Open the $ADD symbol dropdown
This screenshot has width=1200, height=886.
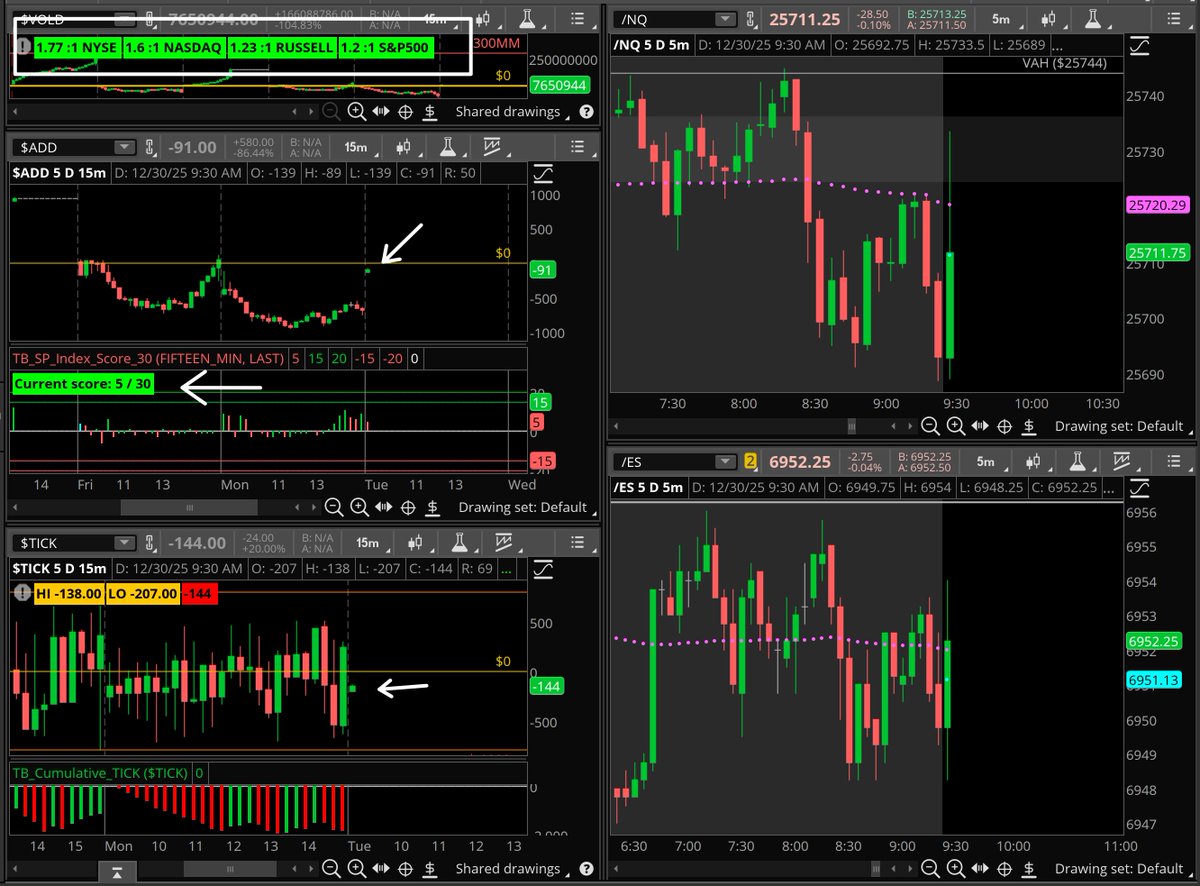pos(123,147)
